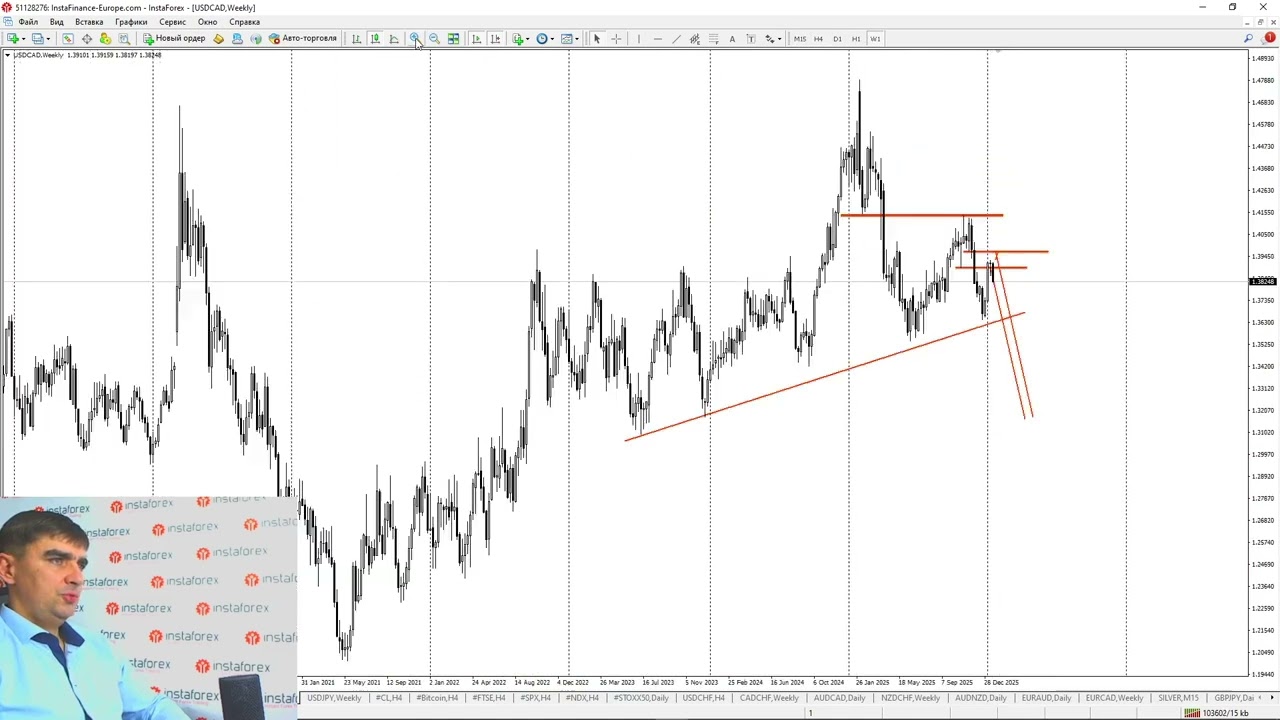Zoom in on the chart
This screenshot has height=720, width=1280.
pyautogui.click(x=415, y=39)
